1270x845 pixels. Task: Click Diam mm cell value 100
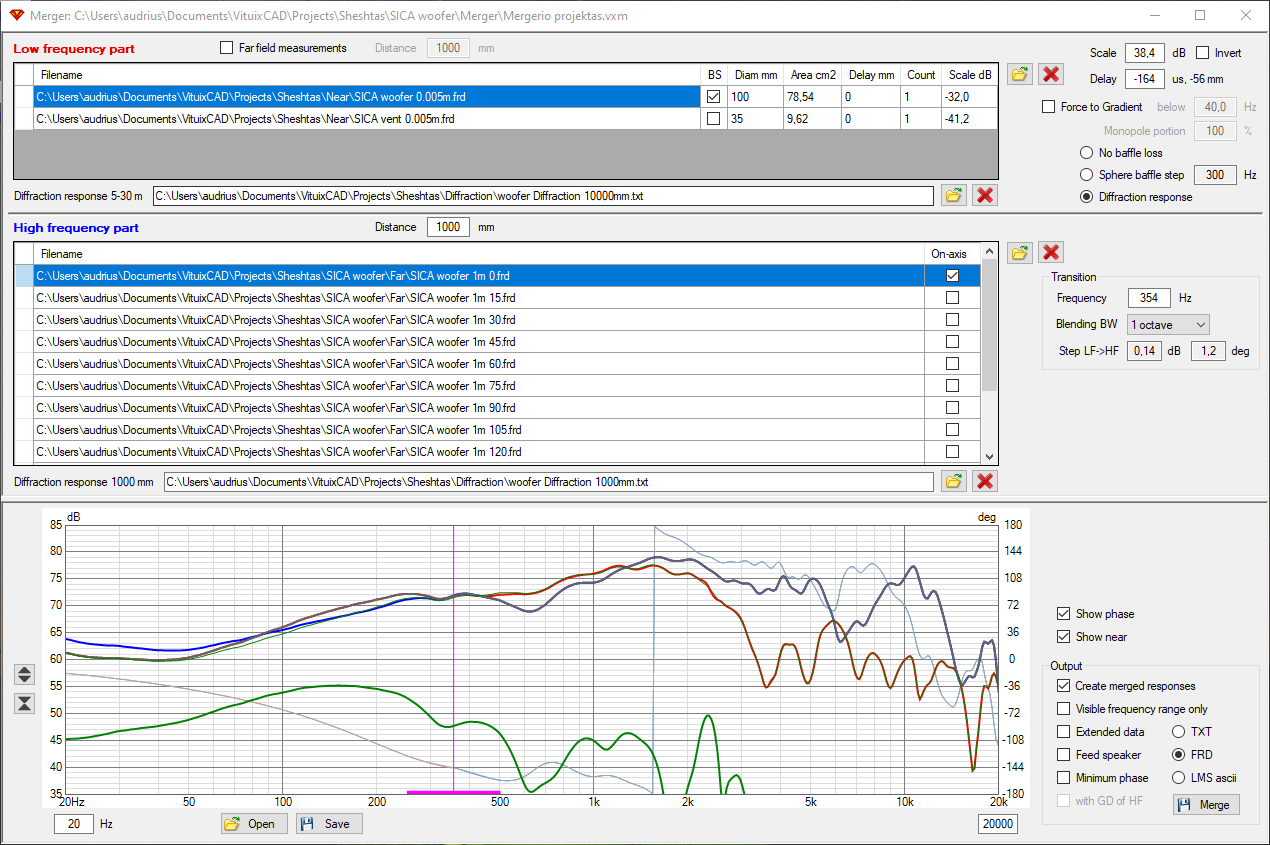click(755, 97)
